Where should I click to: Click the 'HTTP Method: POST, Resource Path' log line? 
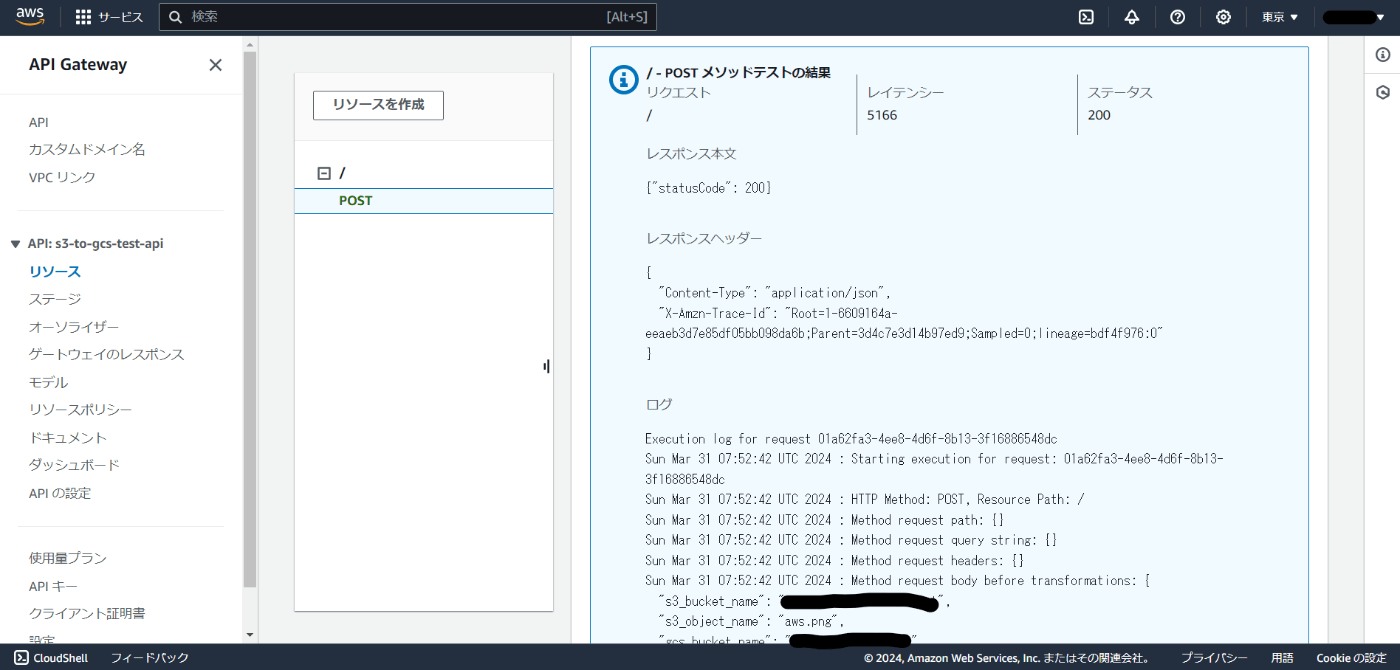[x=865, y=499]
